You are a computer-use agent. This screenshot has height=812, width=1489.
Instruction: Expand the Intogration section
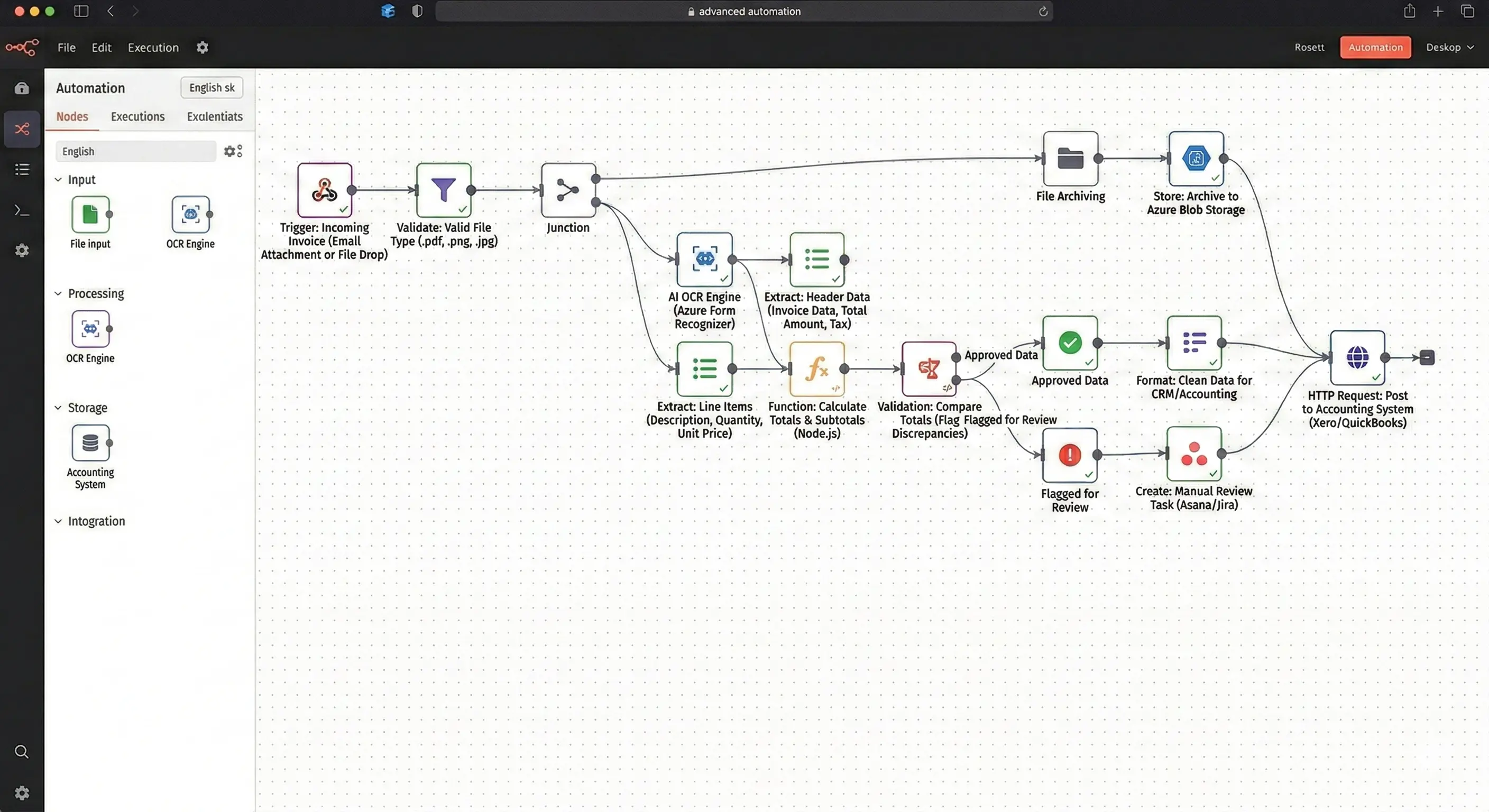pyautogui.click(x=58, y=521)
